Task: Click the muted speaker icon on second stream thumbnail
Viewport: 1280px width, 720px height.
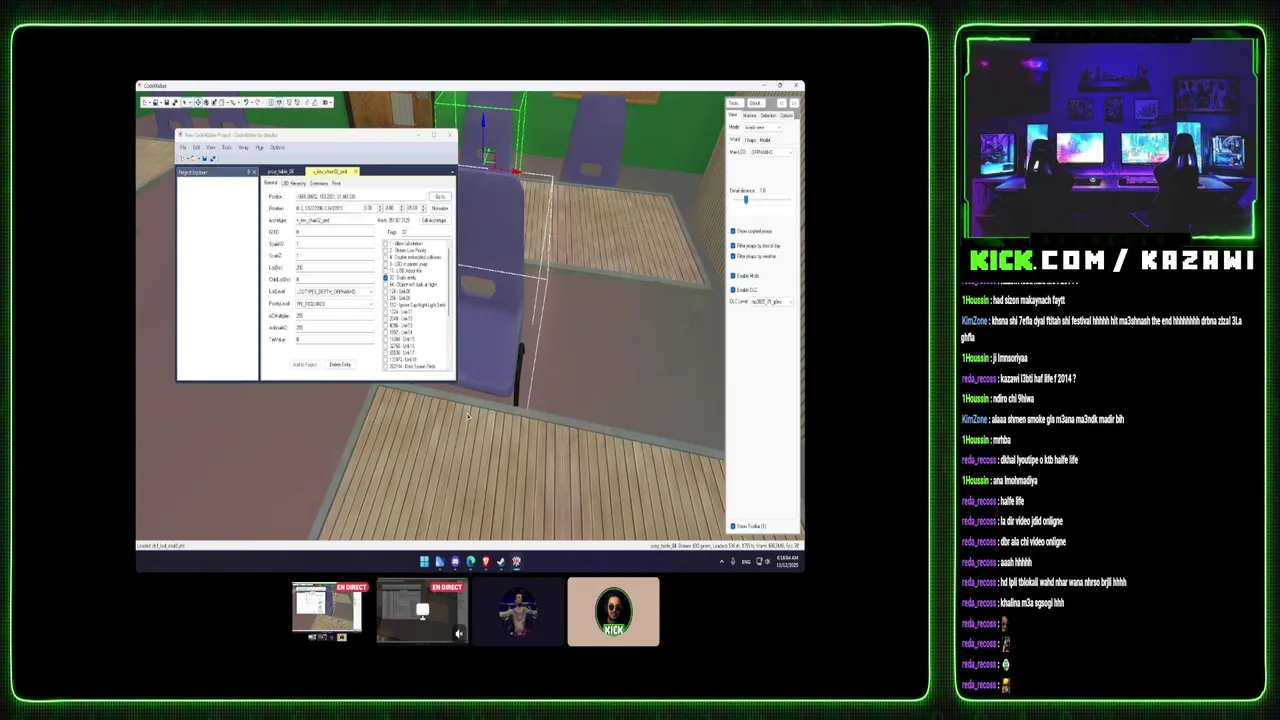Action: pos(458,633)
